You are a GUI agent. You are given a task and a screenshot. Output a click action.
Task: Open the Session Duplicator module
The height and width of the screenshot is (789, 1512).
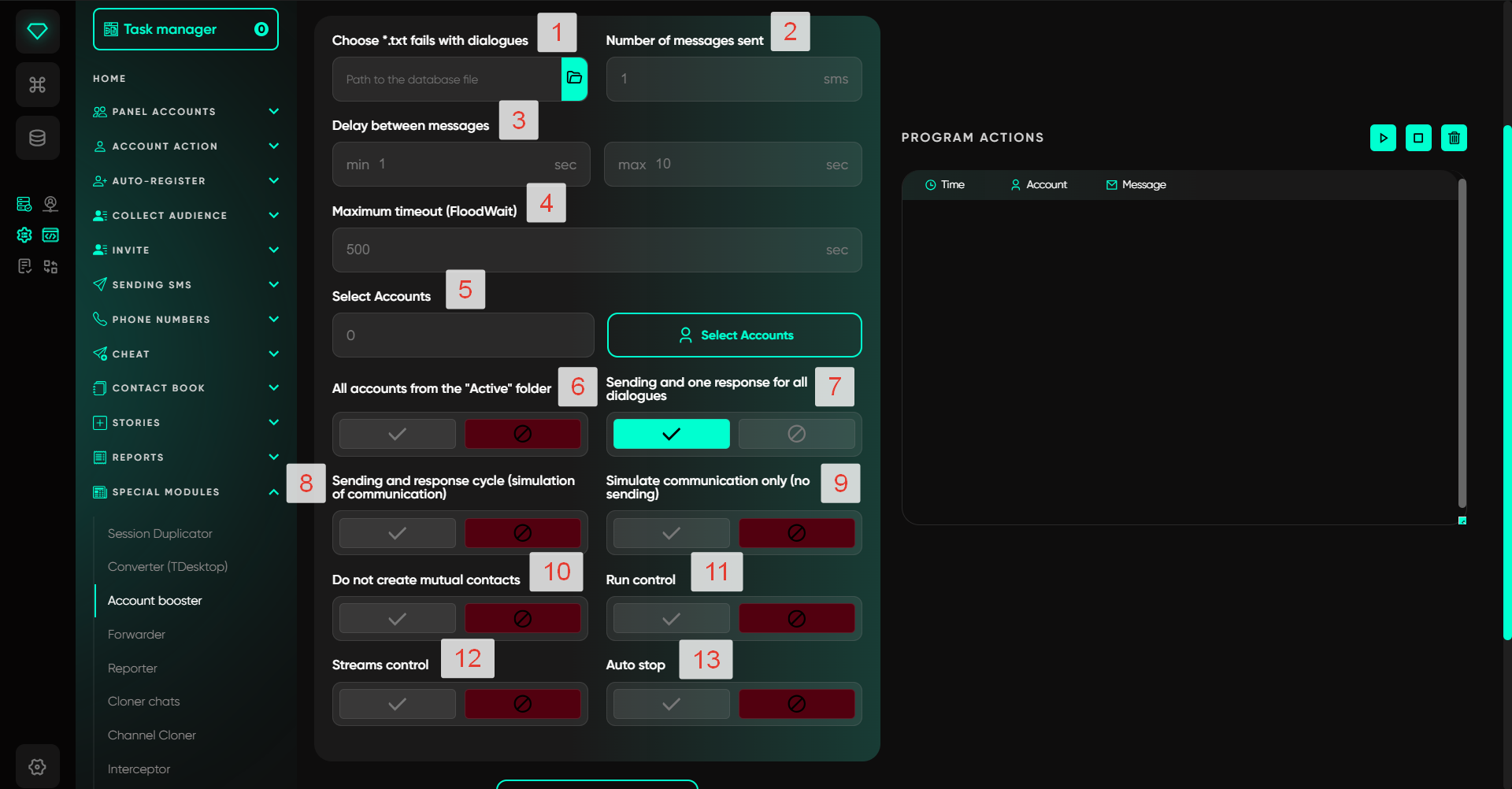pyautogui.click(x=160, y=534)
